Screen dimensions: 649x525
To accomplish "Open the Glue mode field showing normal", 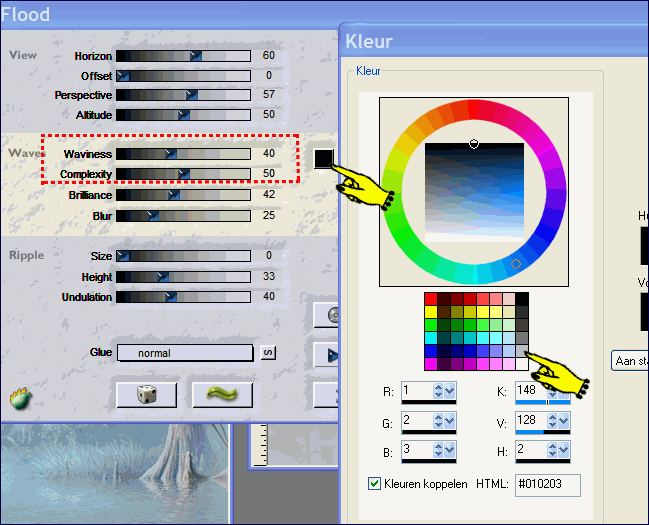I will [185, 353].
